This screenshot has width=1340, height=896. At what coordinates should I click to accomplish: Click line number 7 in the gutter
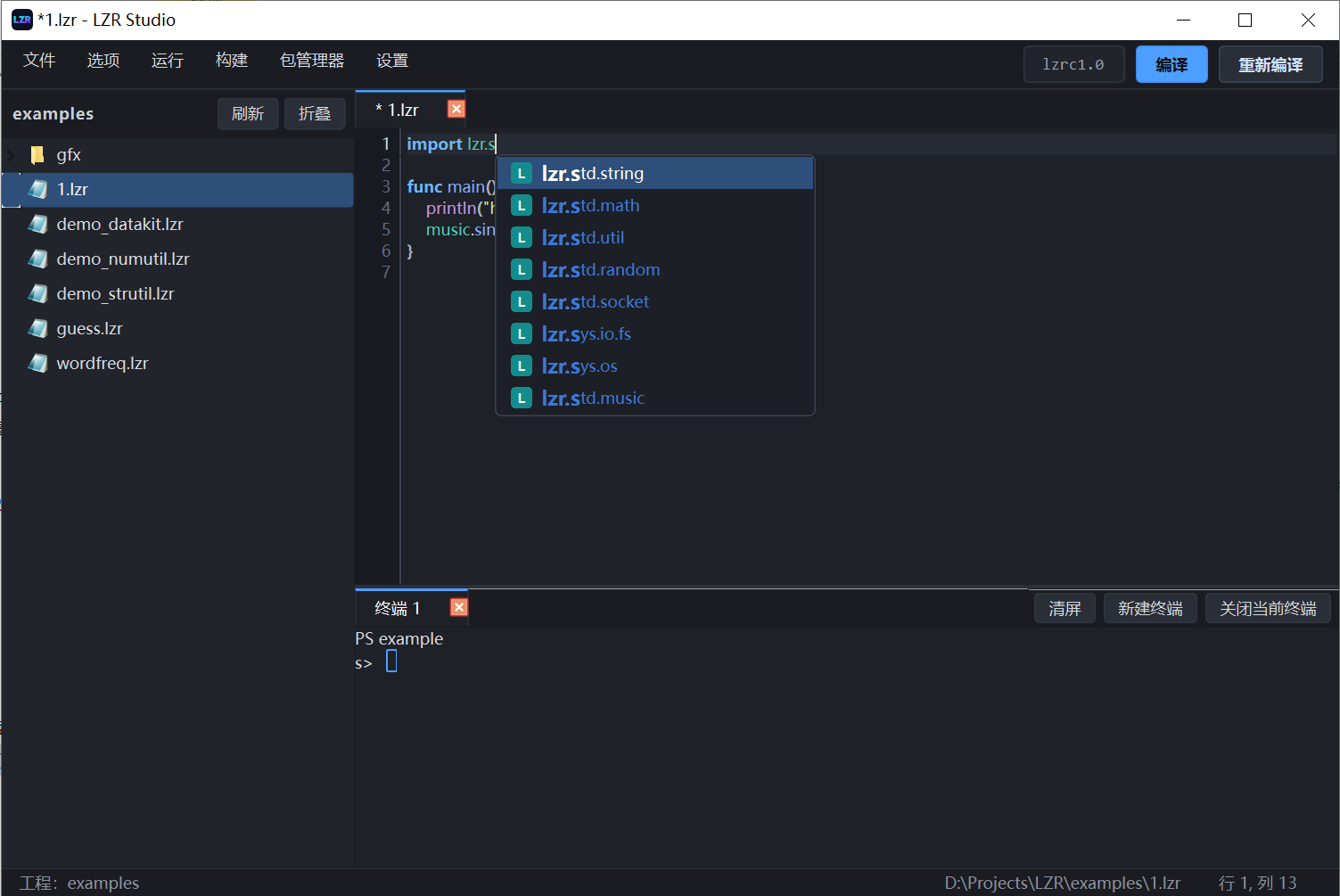point(386,272)
